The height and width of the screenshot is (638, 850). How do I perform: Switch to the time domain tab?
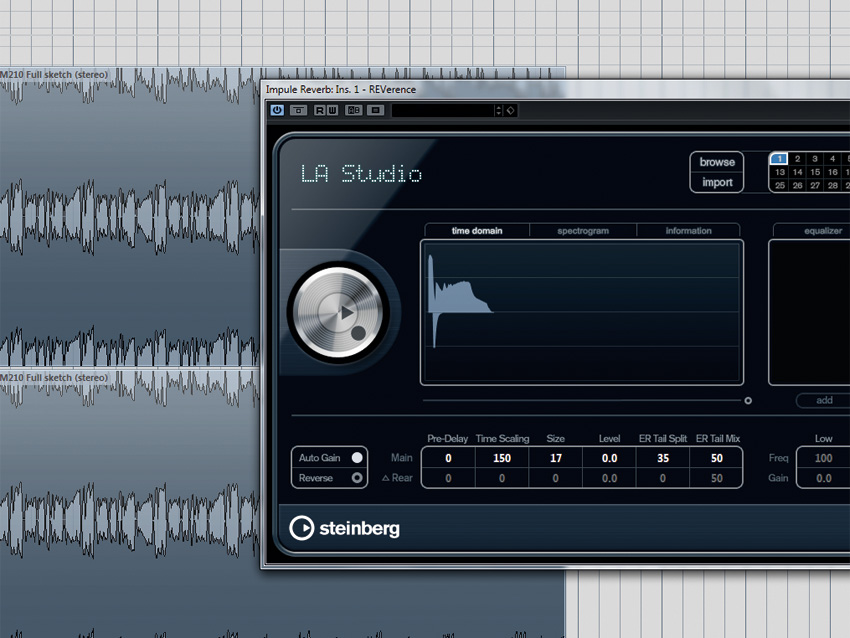(477, 230)
